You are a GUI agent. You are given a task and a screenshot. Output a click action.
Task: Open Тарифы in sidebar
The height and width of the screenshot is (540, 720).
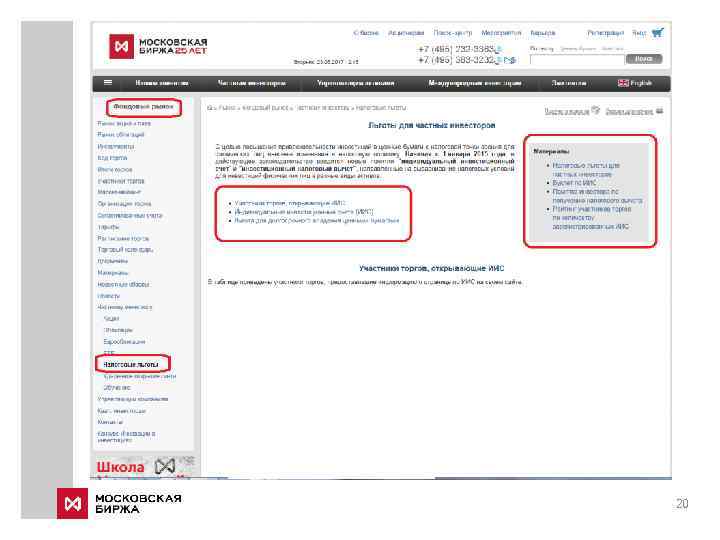point(108,227)
